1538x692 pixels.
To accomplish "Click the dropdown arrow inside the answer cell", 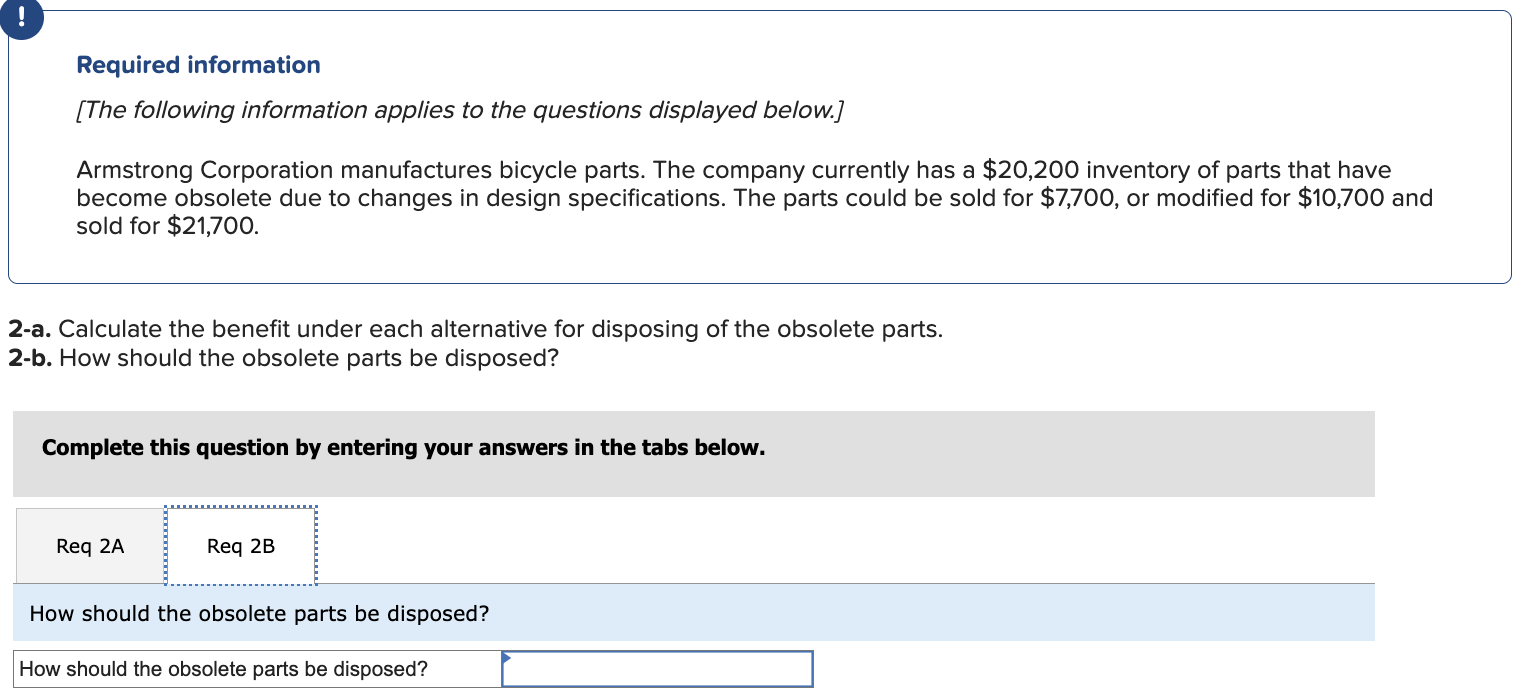I will click(510, 660).
